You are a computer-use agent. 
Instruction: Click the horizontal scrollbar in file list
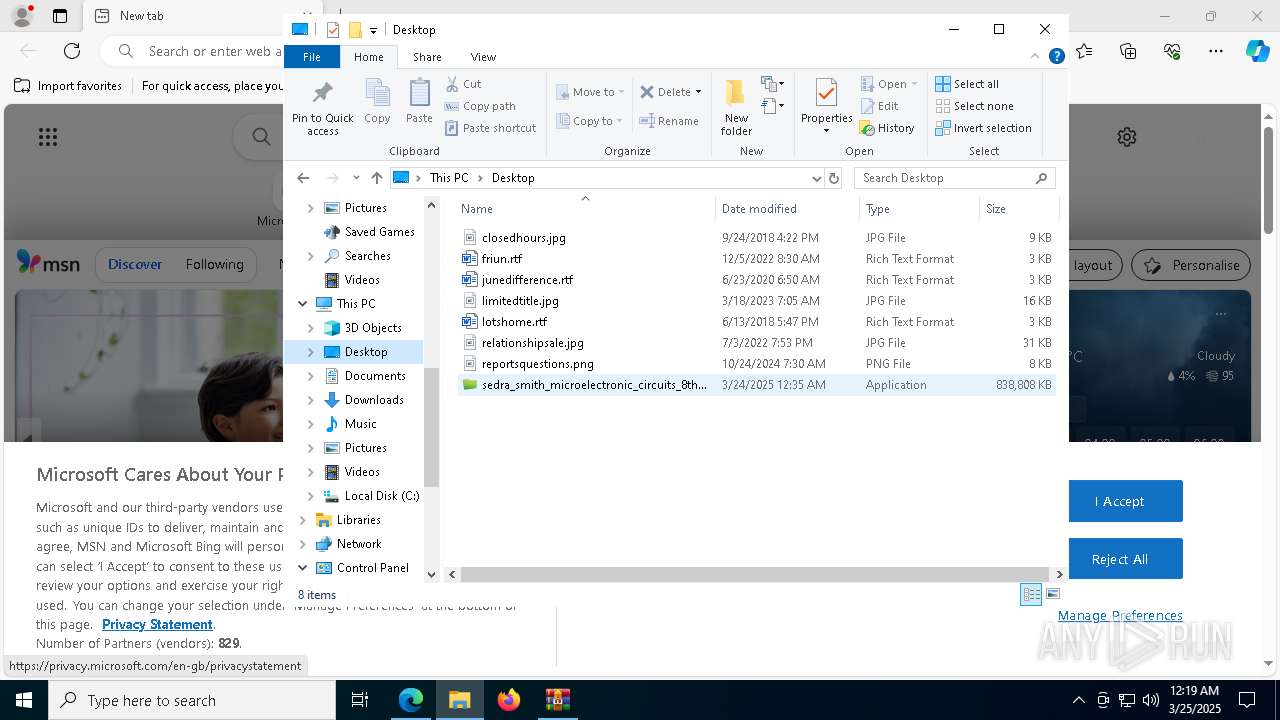point(756,574)
